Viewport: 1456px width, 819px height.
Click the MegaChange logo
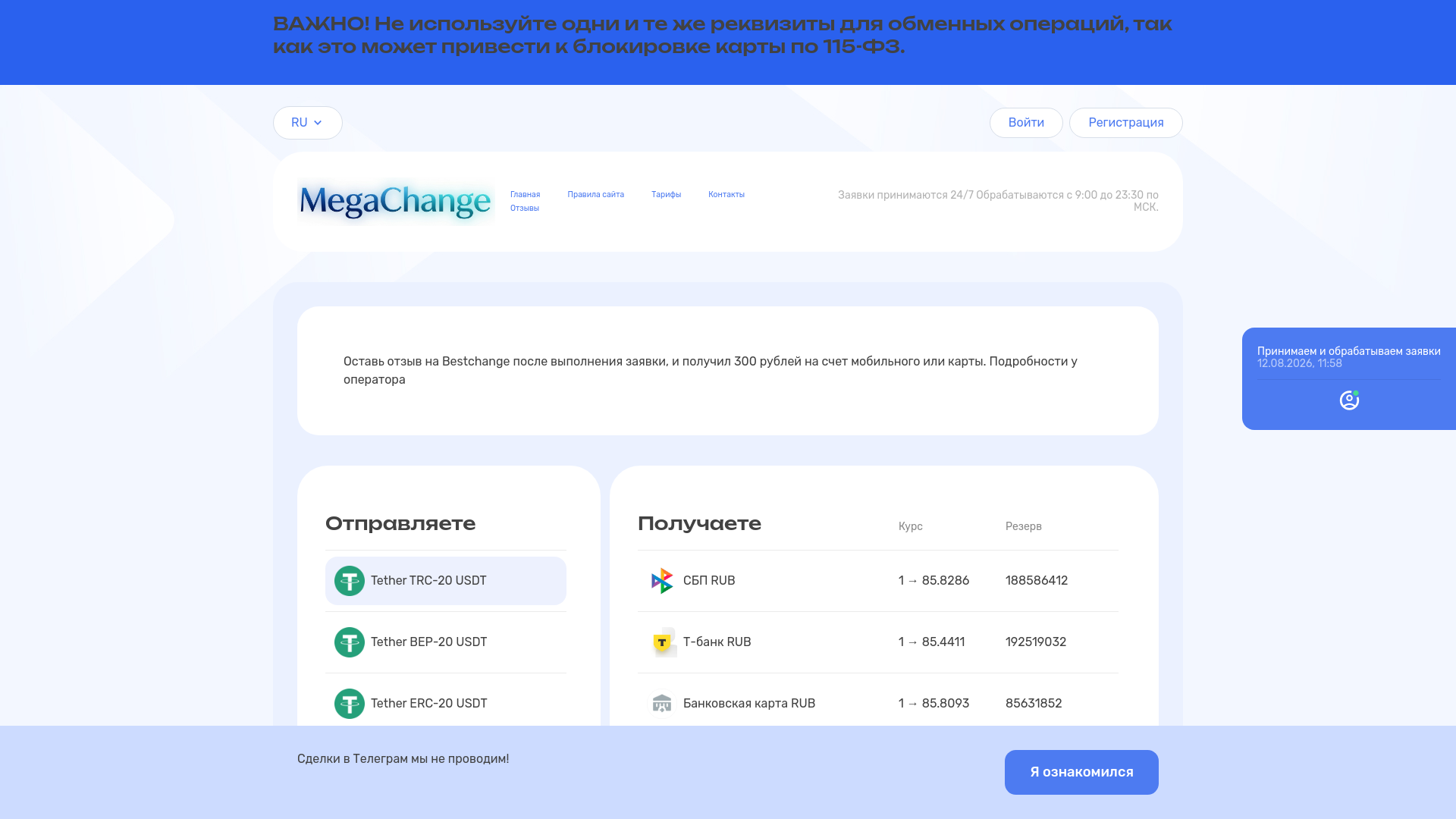coord(396,202)
